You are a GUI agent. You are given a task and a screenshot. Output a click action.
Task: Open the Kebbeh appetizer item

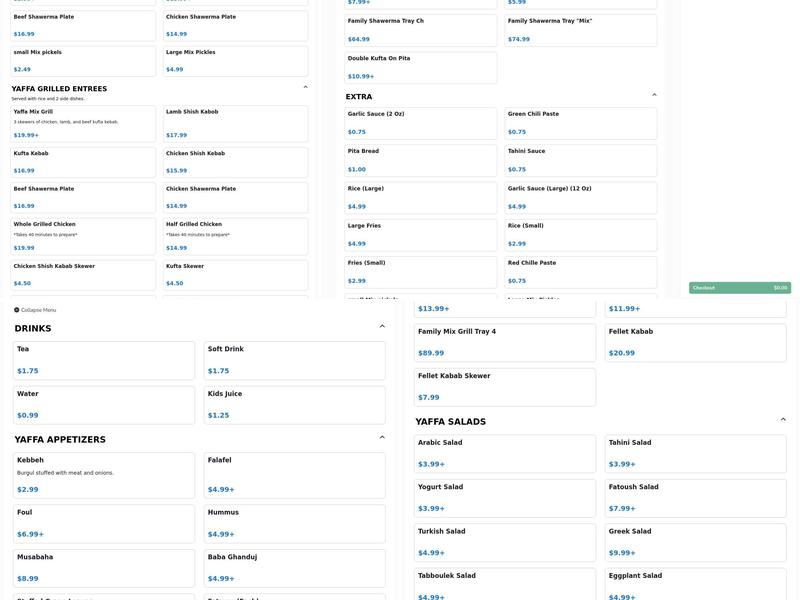(103, 476)
